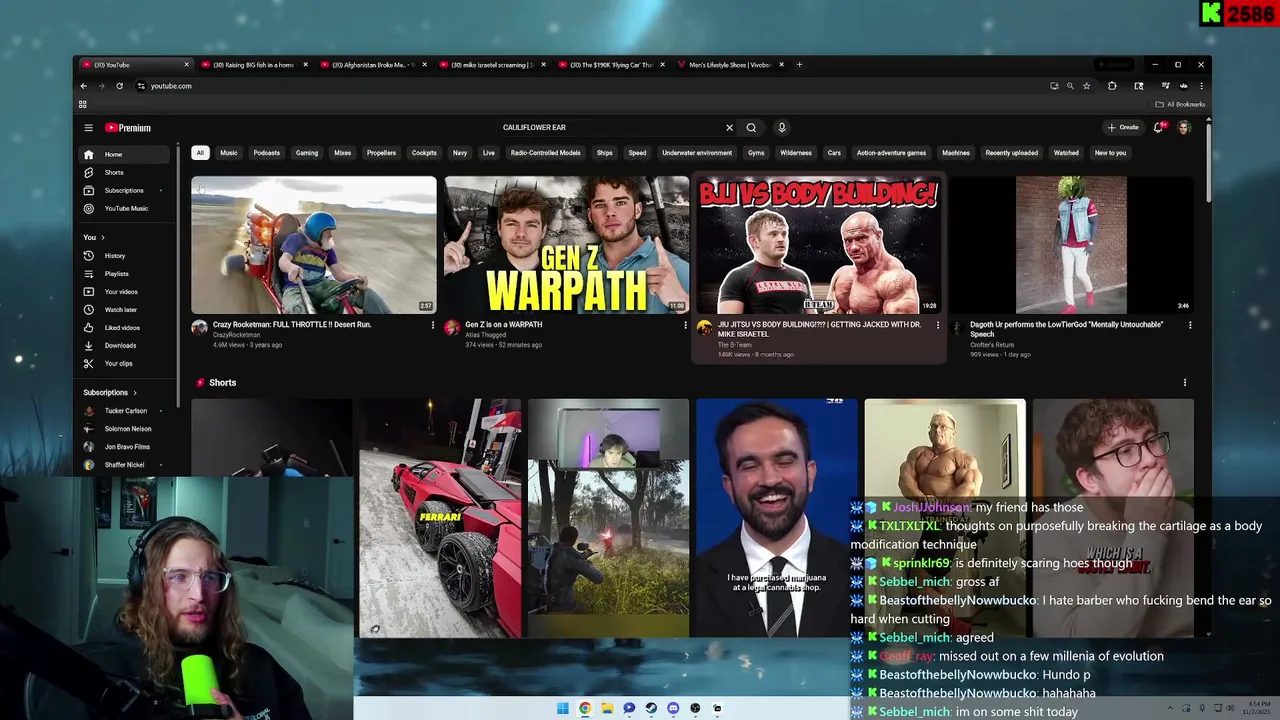1280x720 pixels.
Task: Open options menu for Crazy Rocketman video
Action: click(x=433, y=325)
